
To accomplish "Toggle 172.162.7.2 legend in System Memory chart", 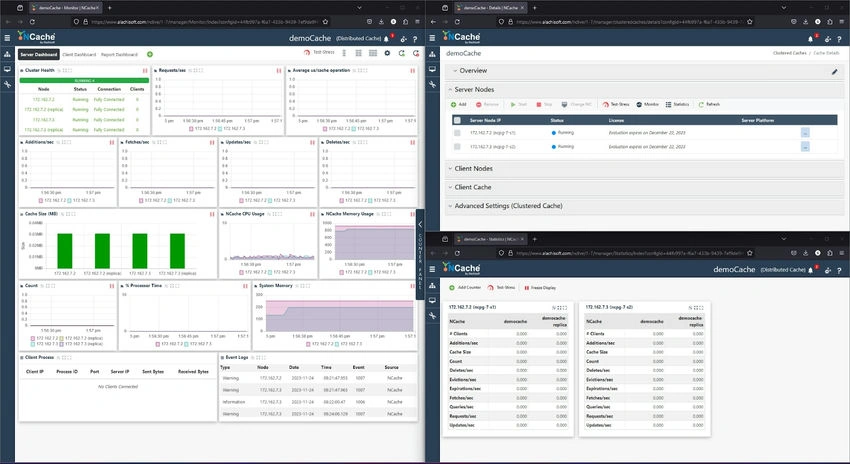I will coord(321,344).
